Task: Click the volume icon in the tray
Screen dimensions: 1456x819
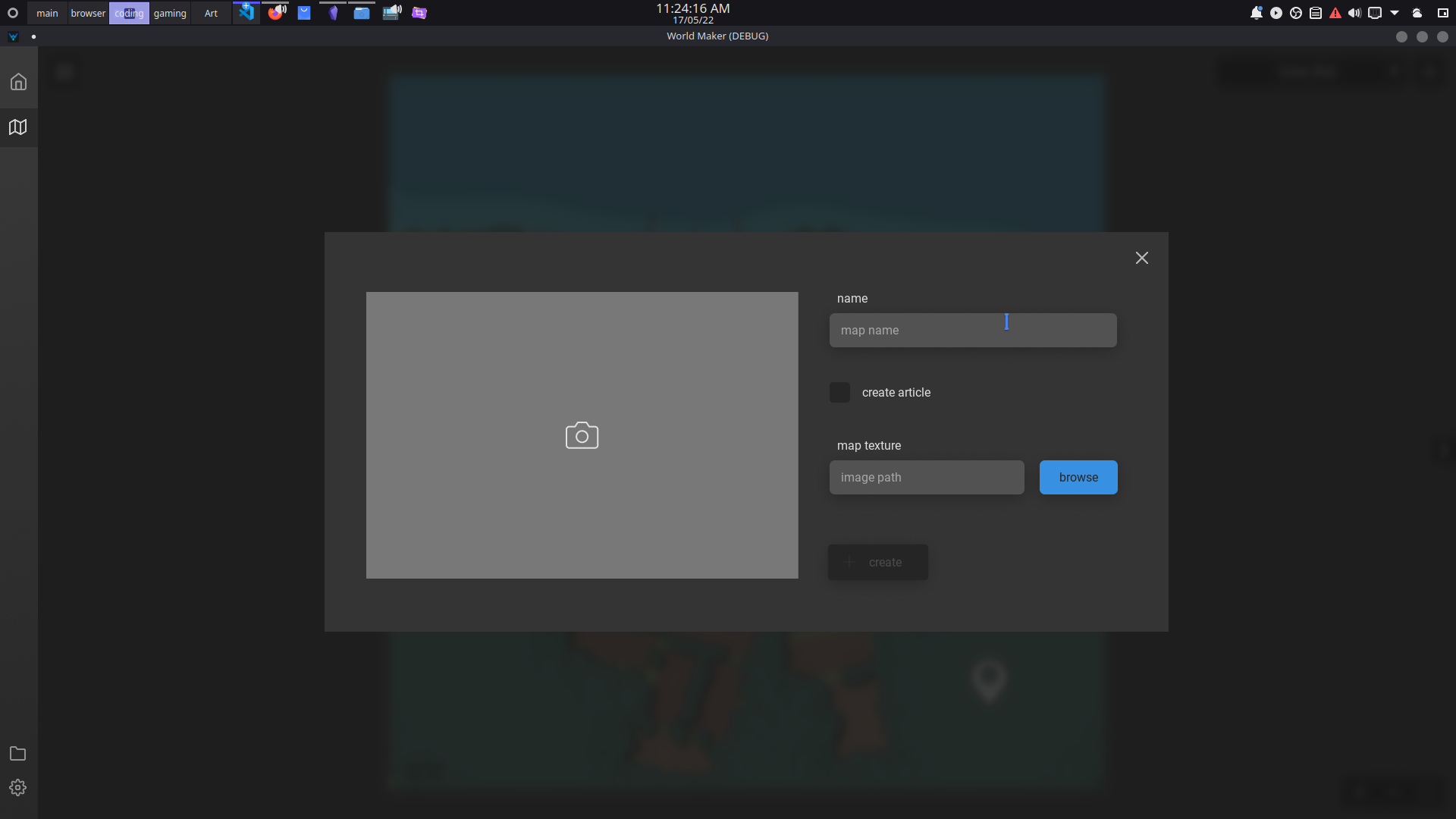Action: [x=1354, y=13]
